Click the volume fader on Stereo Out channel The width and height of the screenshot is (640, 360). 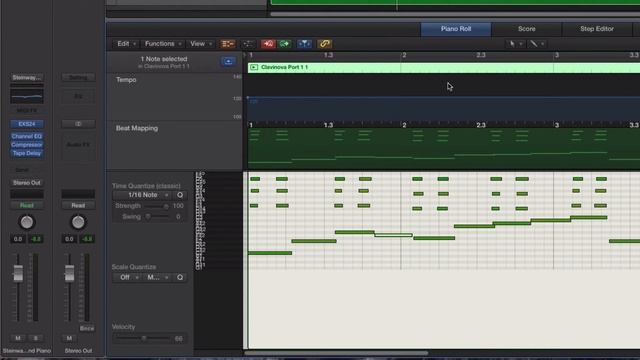coord(69,273)
